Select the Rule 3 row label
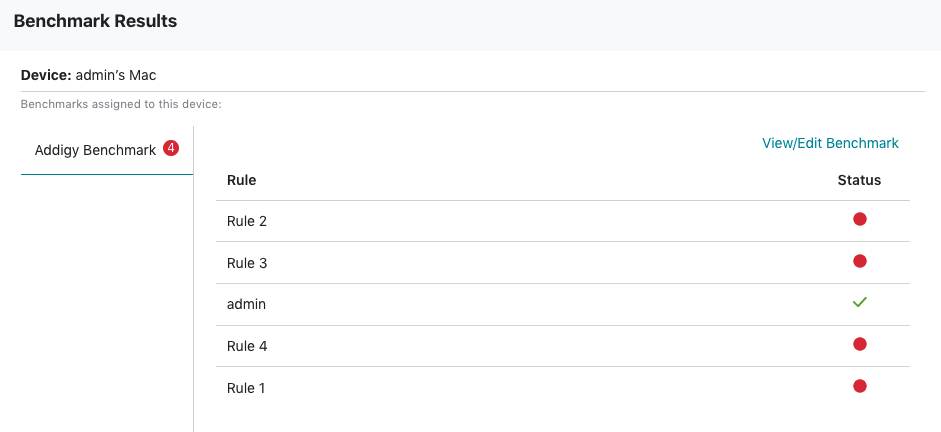The width and height of the screenshot is (941, 432). pyautogui.click(x=247, y=263)
